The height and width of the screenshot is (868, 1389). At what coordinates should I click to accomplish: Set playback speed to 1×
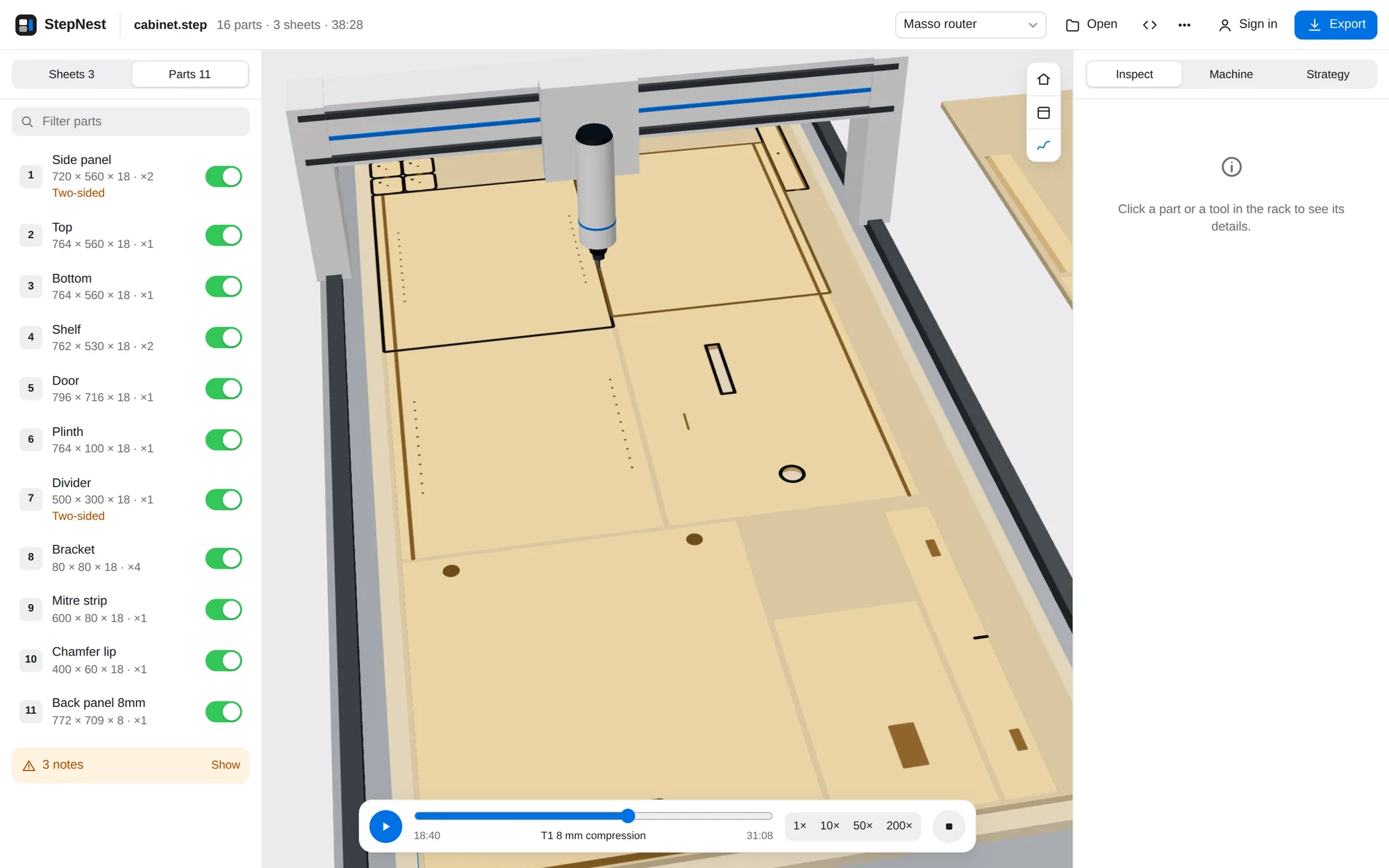click(800, 826)
